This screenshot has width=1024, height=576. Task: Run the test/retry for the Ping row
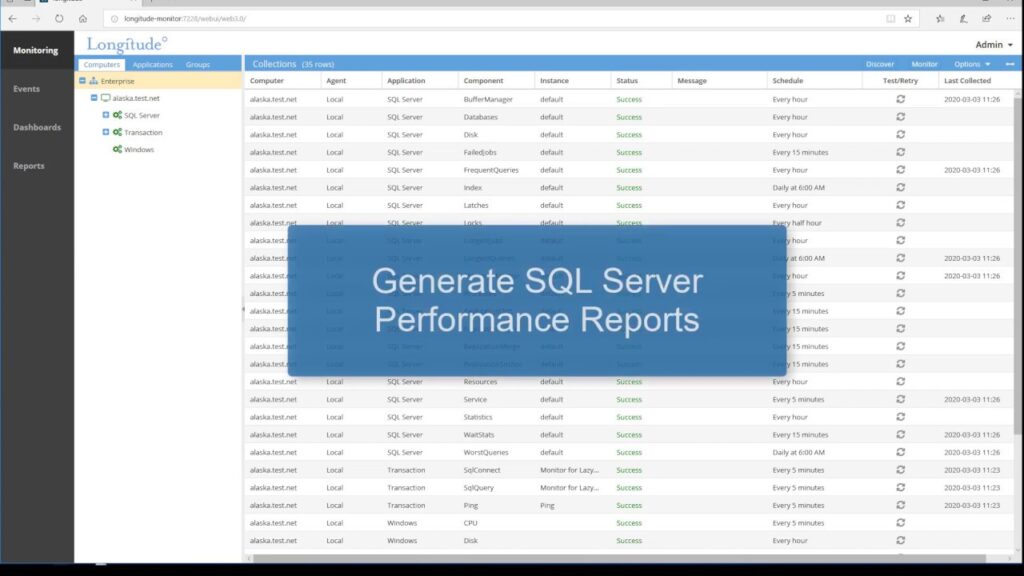(x=900, y=505)
